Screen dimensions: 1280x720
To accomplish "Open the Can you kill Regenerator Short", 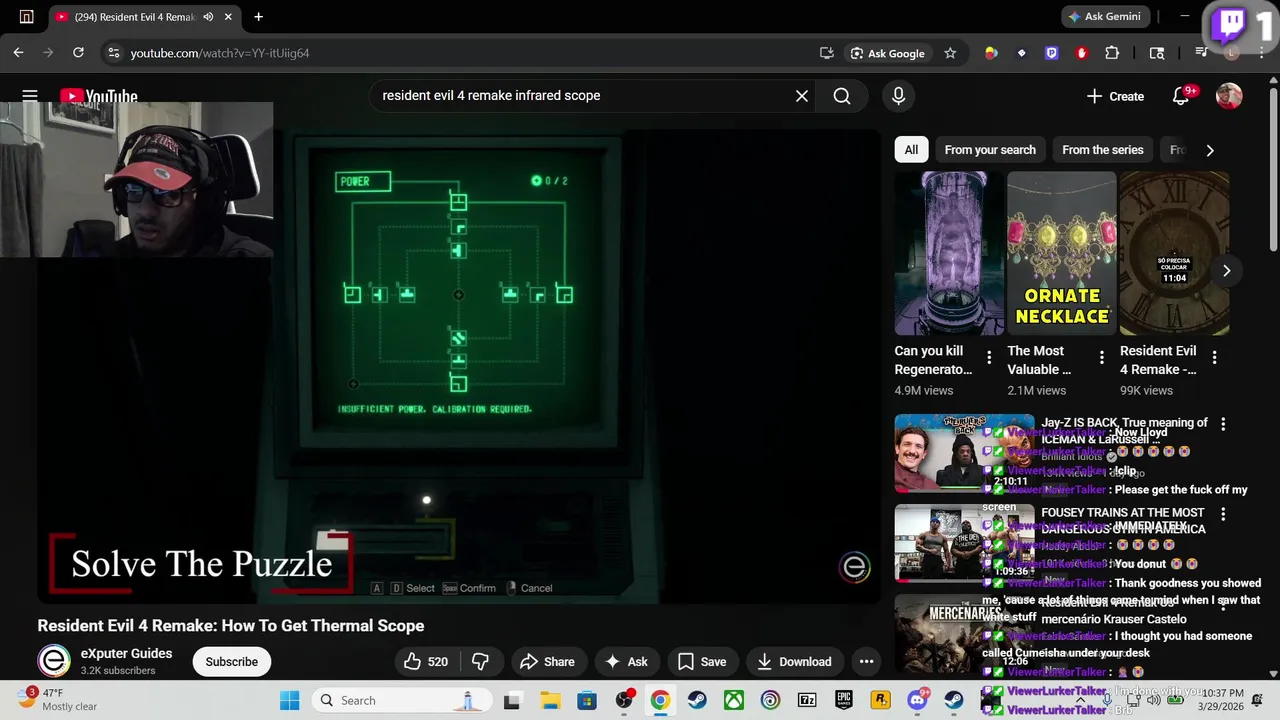I will click(947, 253).
